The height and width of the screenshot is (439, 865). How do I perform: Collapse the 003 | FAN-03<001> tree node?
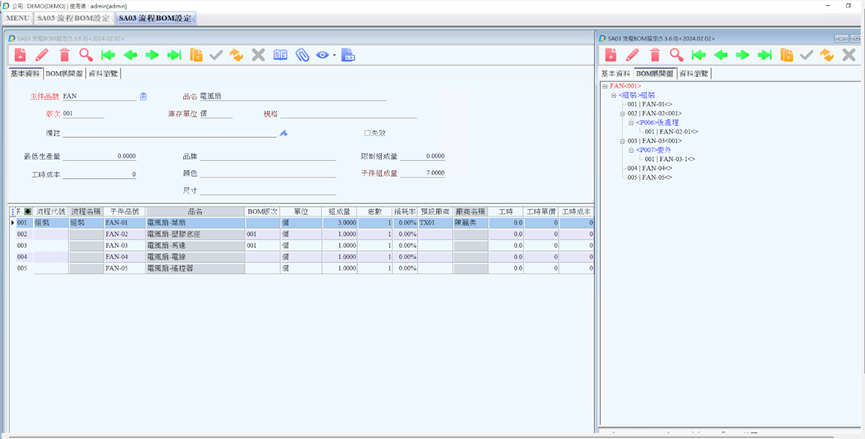(622, 141)
